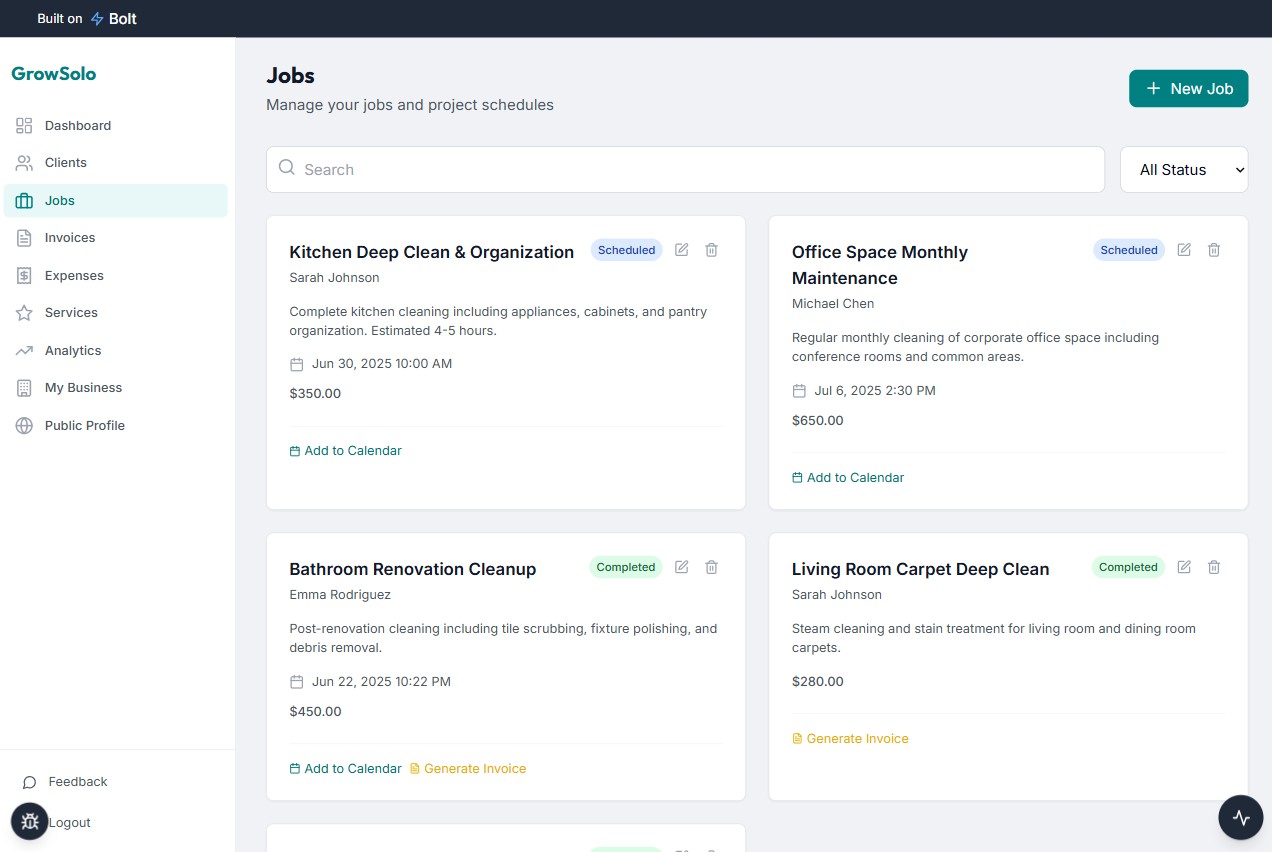Click the Living Room Carpet Deep Clean title
The image size is (1272, 852).
(x=921, y=569)
